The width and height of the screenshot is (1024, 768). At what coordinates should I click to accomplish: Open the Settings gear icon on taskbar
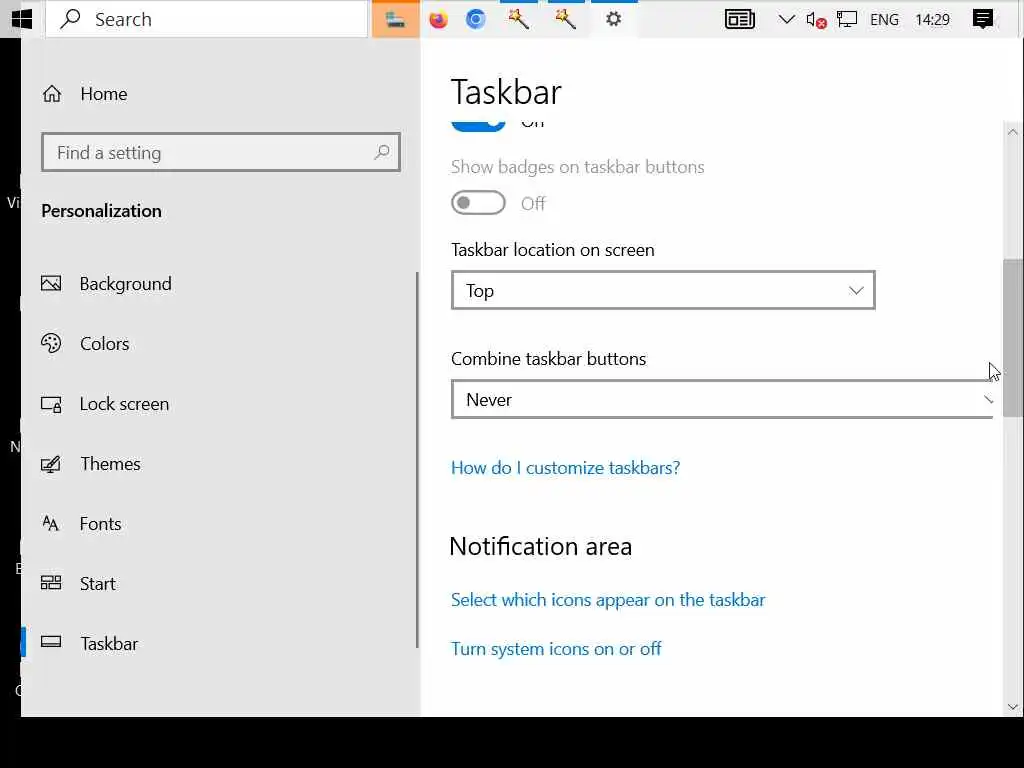613,20
